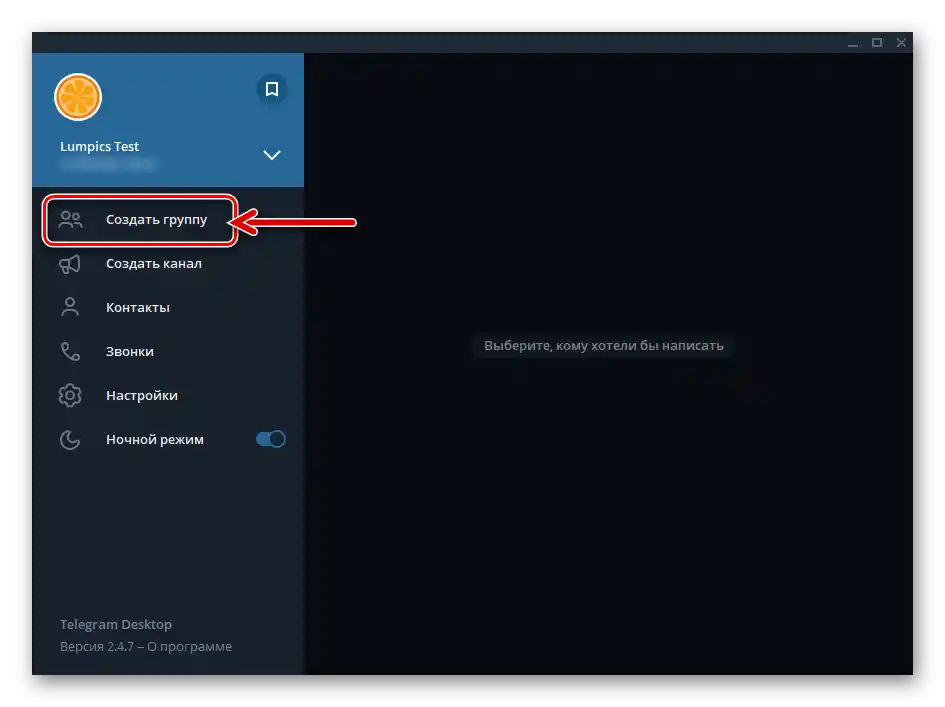The width and height of the screenshot is (945, 707).
Task: Select Создать группу from the menu
Action: (x=156, y=219)
